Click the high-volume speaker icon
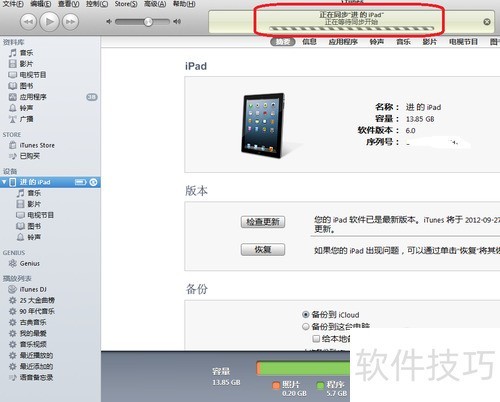This screenshot has height=402, width=500. pyautogui.click(x=177, y=22)
